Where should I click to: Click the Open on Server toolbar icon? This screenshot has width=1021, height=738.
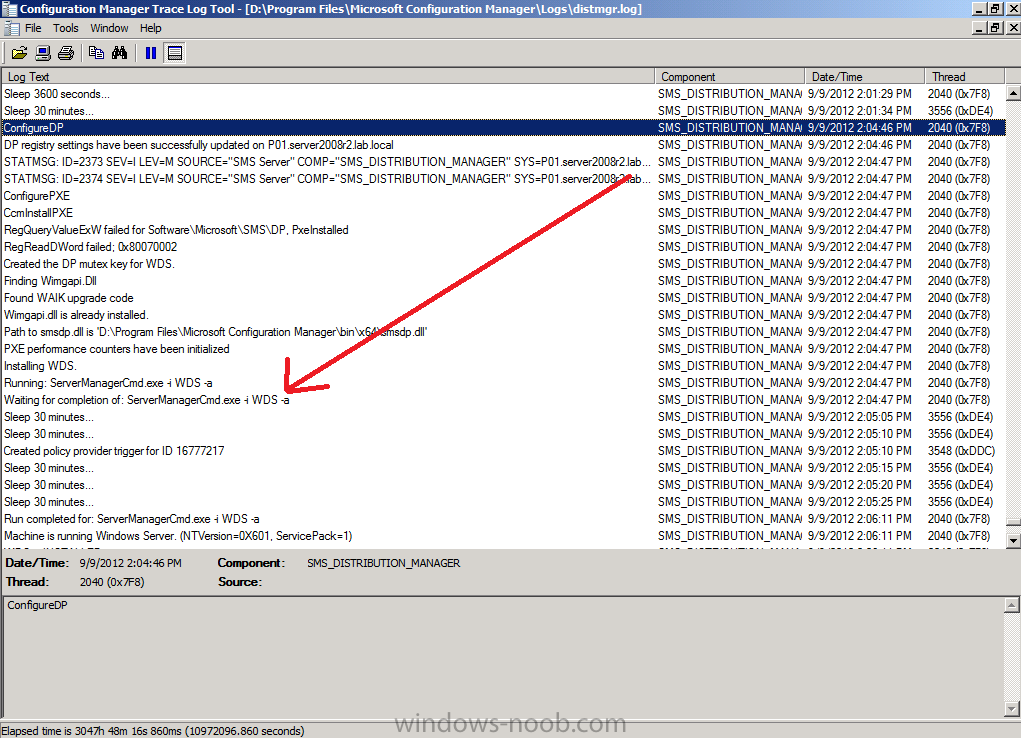[43, 53]
